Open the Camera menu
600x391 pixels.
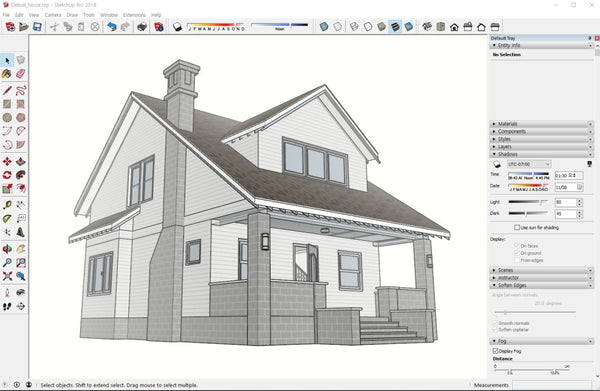[53, 15]
